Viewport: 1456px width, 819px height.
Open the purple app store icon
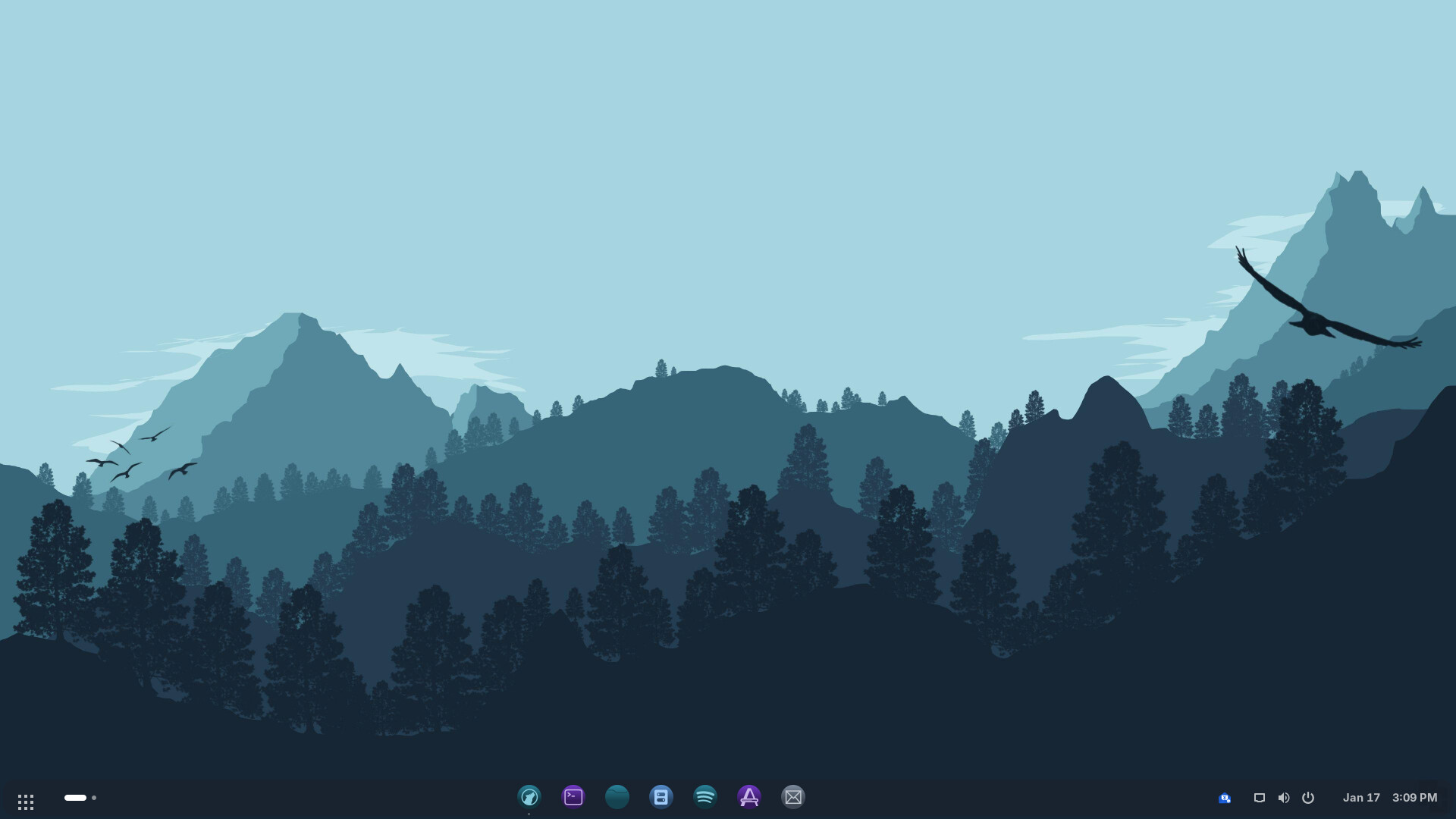[749, 796]
